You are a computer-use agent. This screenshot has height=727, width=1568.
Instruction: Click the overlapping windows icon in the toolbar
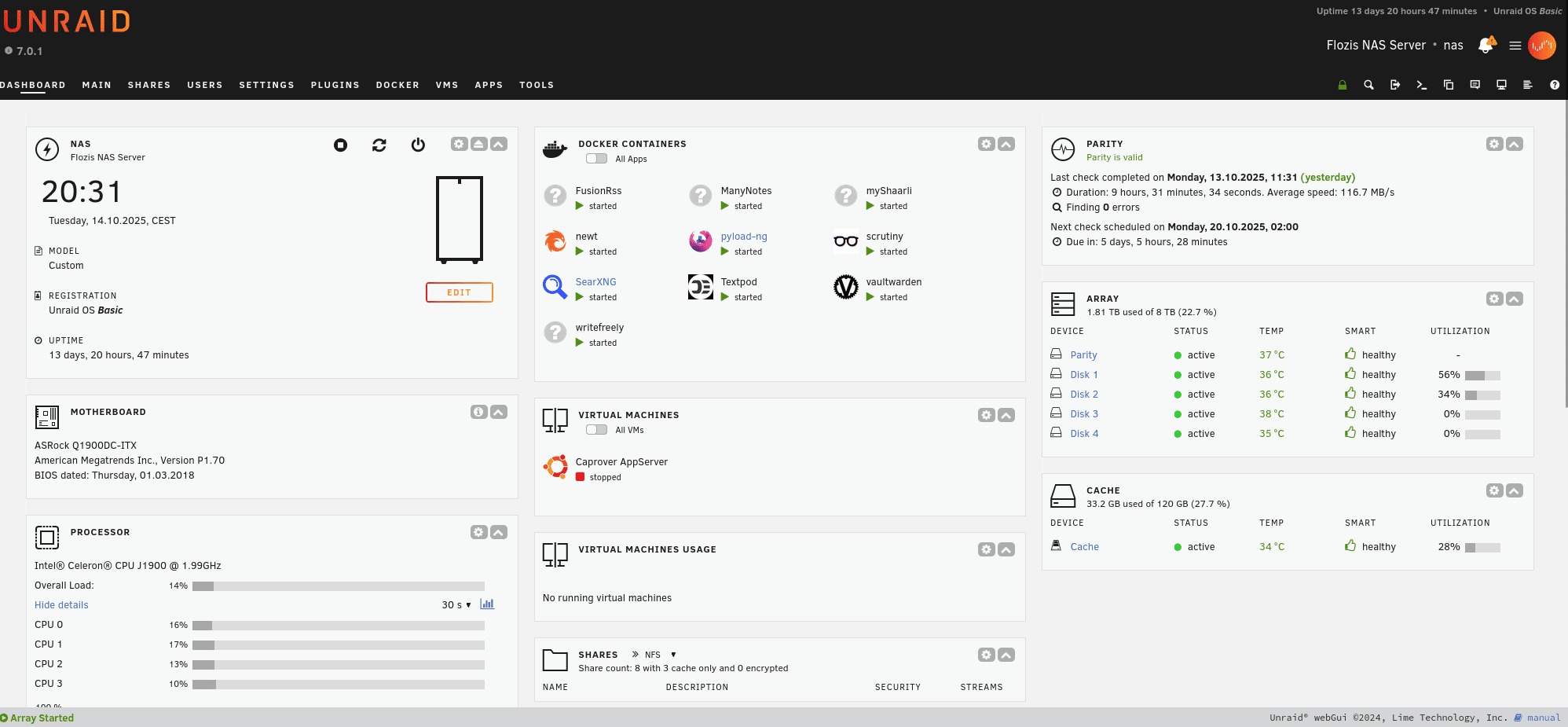coord(1449,85)
